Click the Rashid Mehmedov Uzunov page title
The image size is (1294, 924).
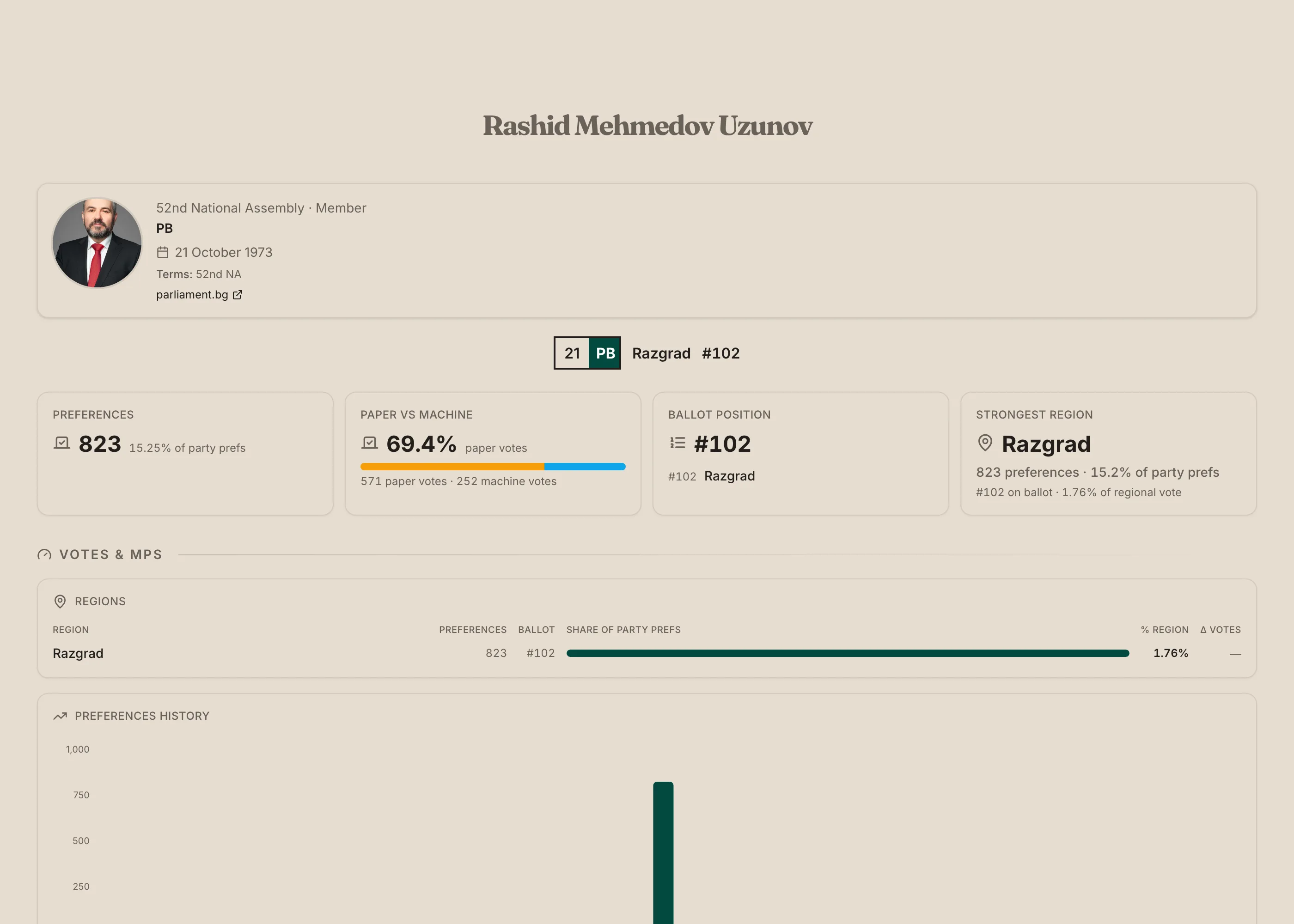coord(647,126)
